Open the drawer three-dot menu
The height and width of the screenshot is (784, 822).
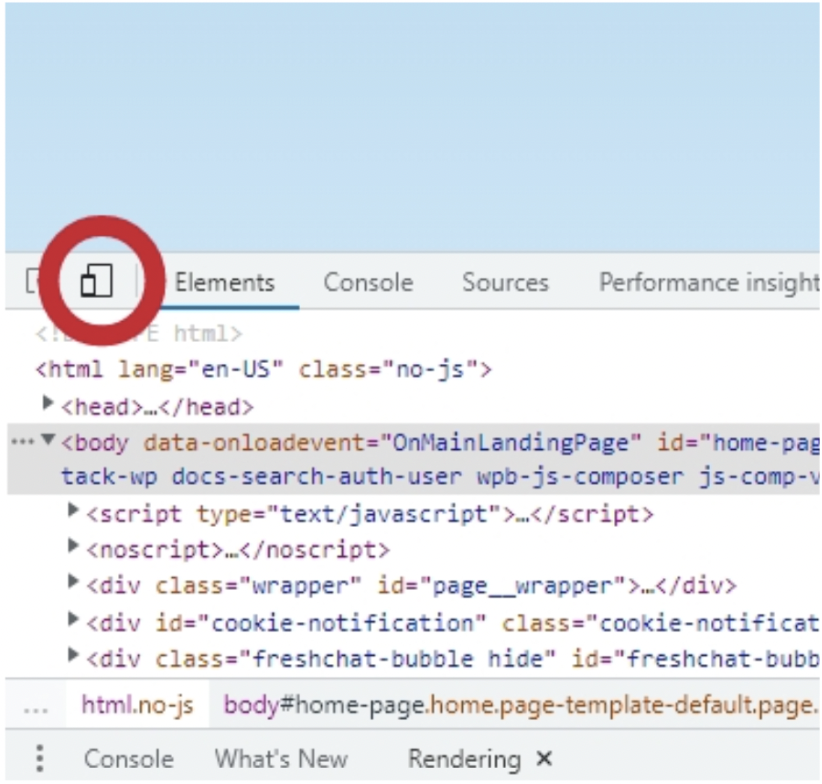tap(40, 758)
